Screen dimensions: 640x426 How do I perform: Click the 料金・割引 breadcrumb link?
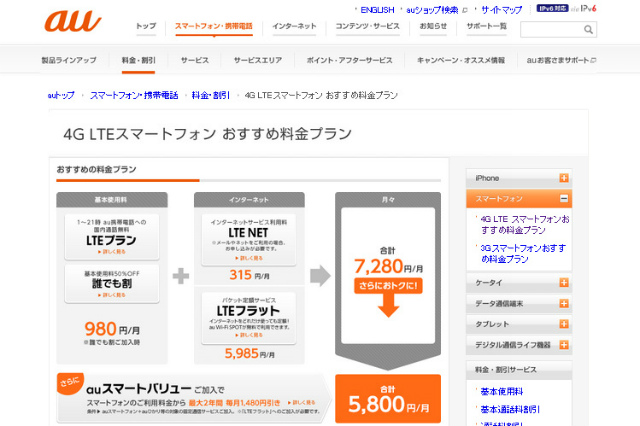click(211, 95)
